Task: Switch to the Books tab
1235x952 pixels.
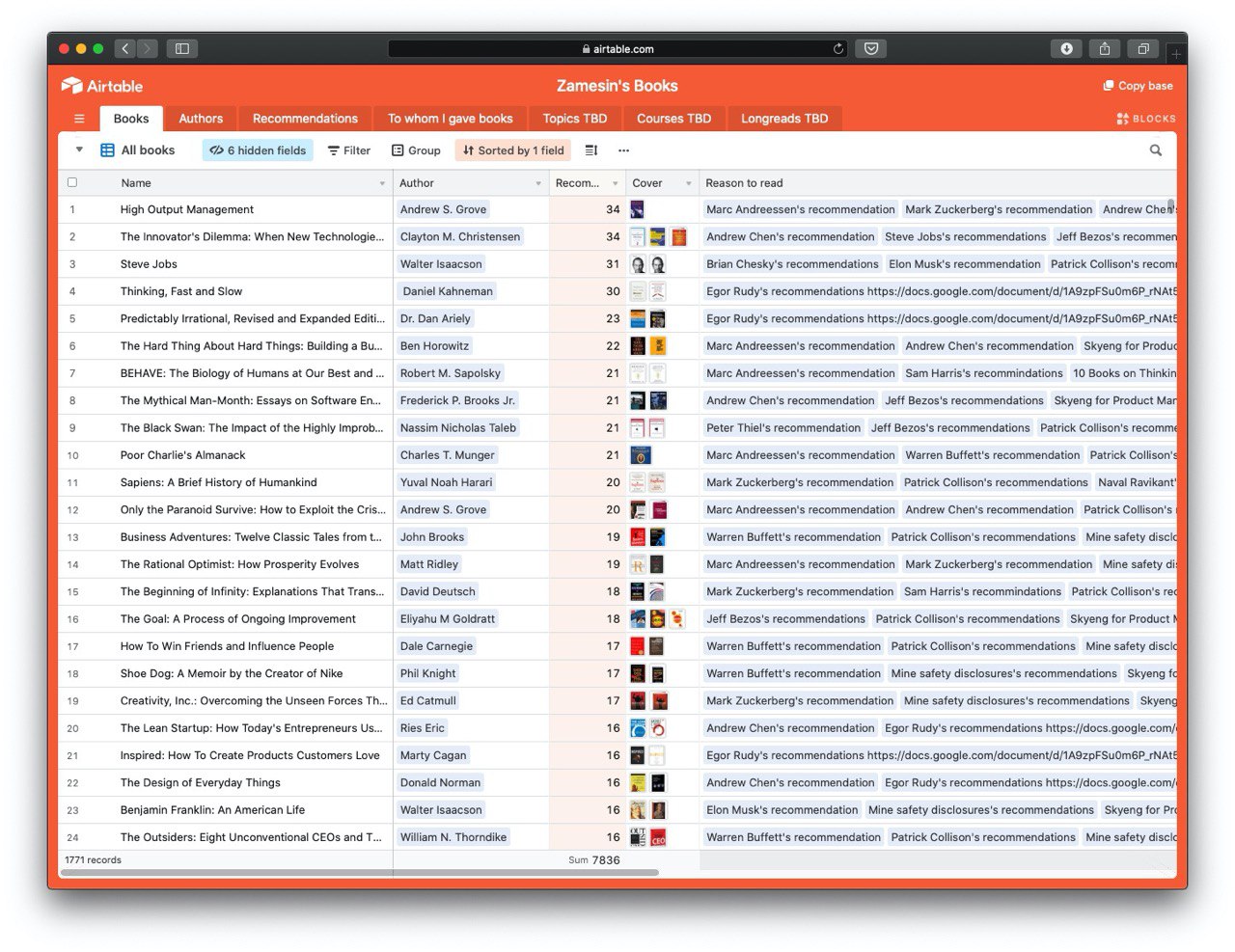Action: [131, 119]
